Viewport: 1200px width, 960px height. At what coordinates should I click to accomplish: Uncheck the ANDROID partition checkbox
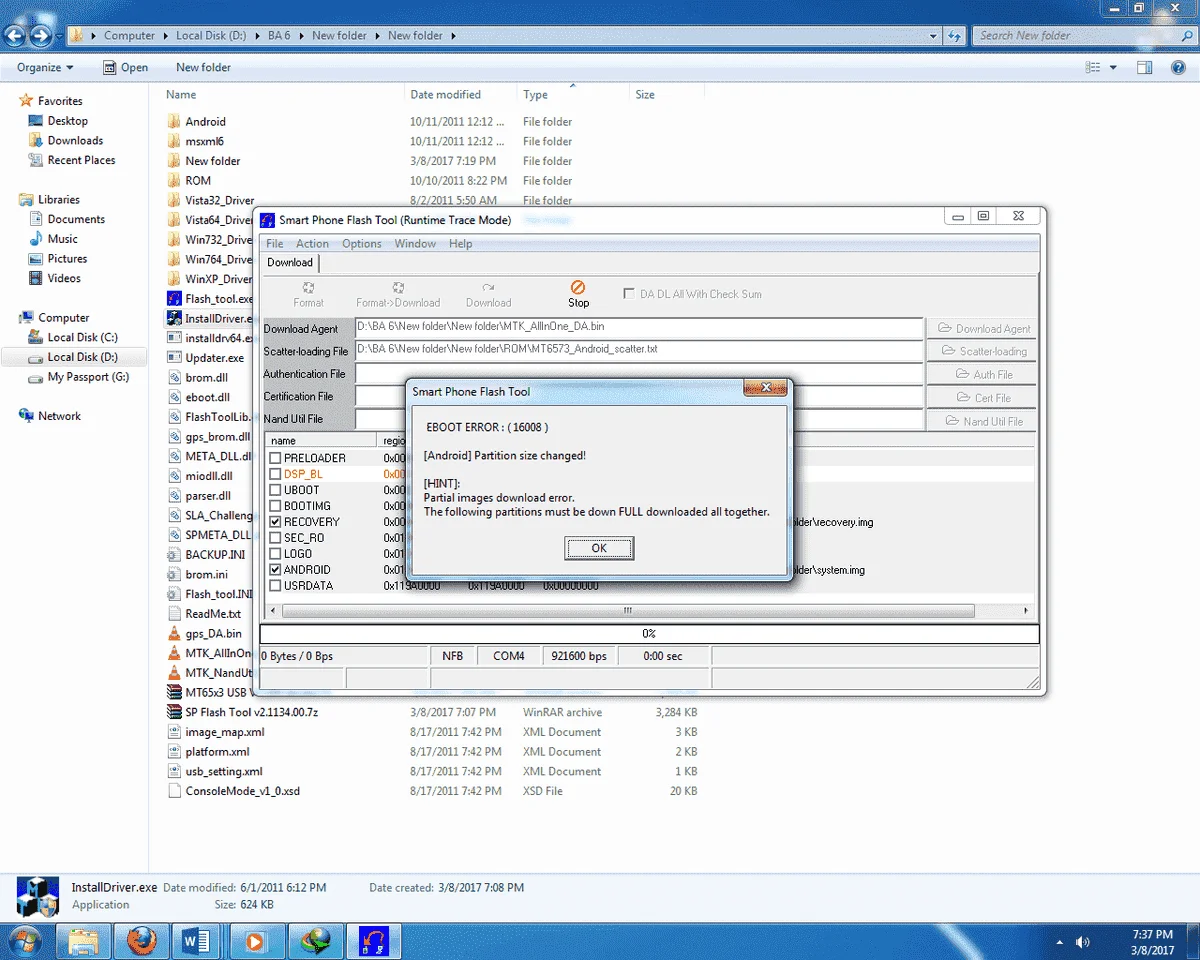[x=275, y=570]
